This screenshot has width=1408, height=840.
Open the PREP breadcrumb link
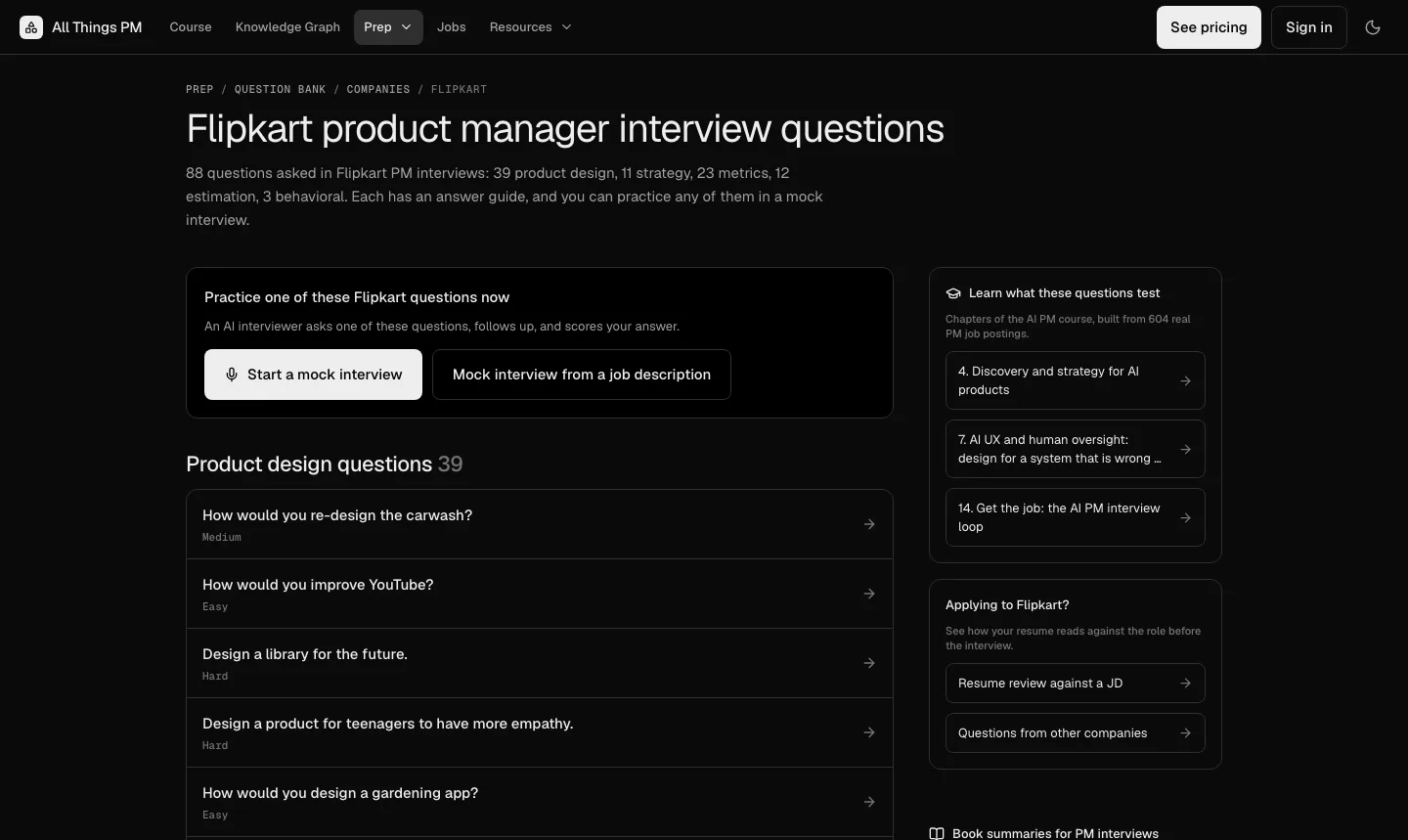click(x=199, y=89)
